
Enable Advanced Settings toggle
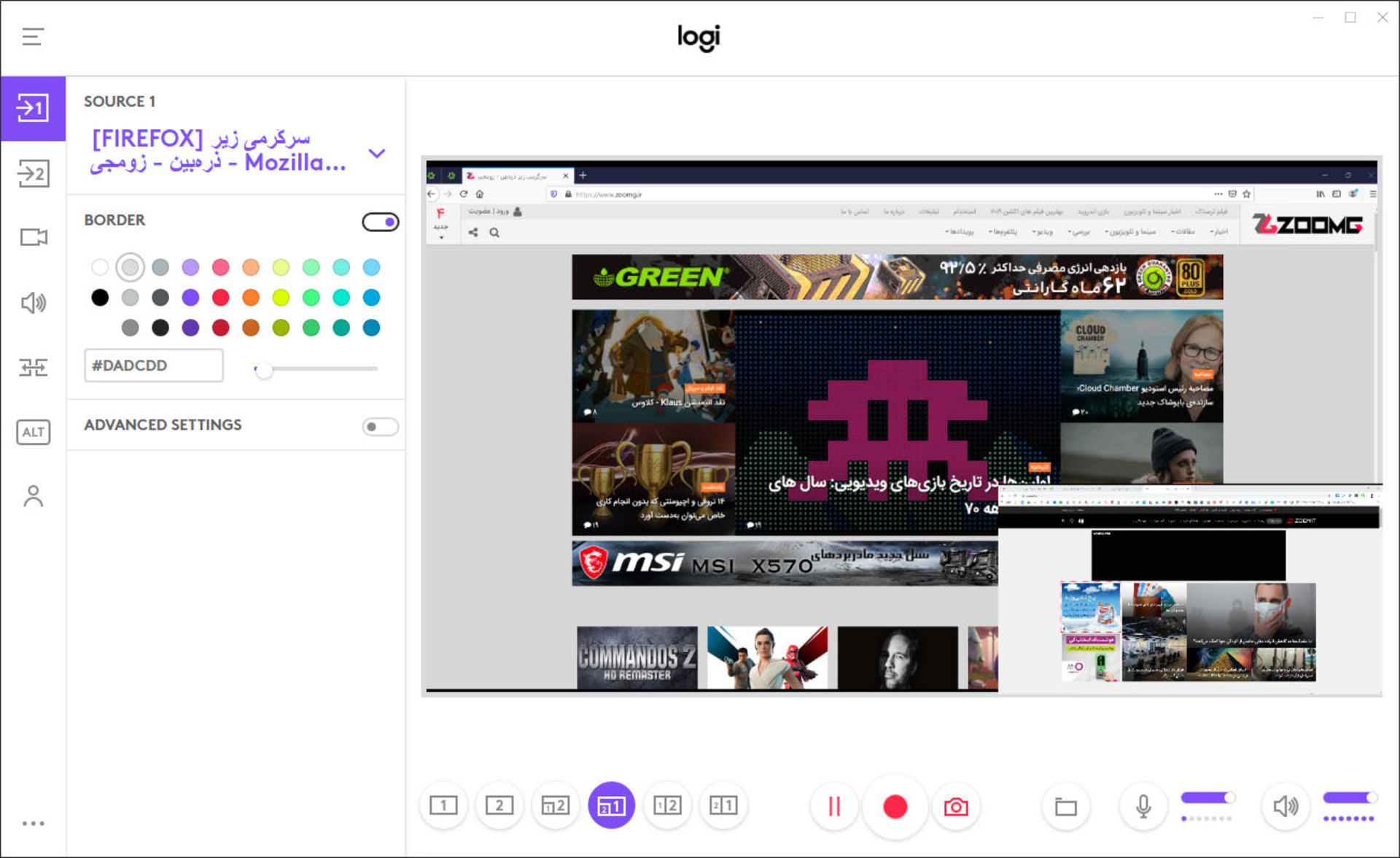click(x=380, y=426)
